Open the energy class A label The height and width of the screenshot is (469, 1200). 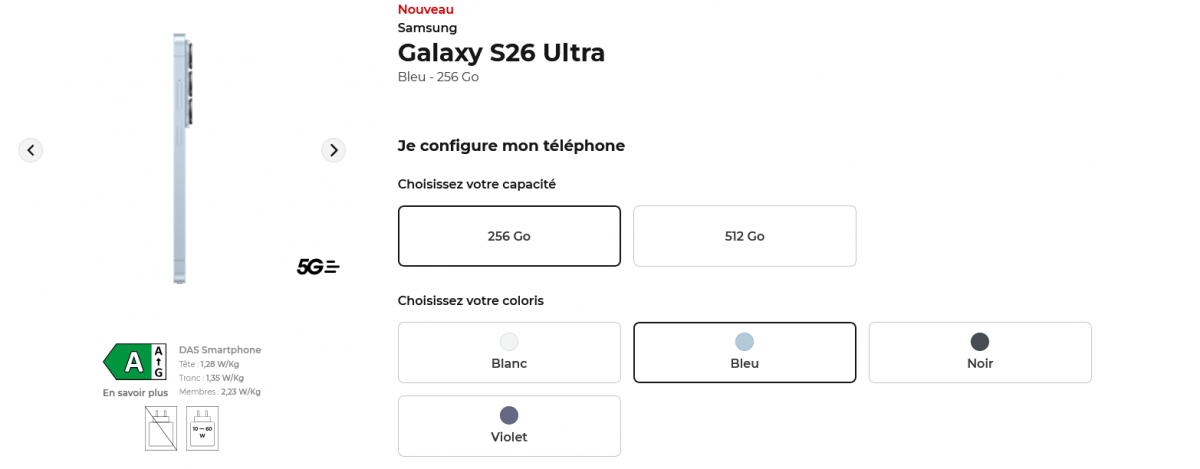click(x=135, y=362)
